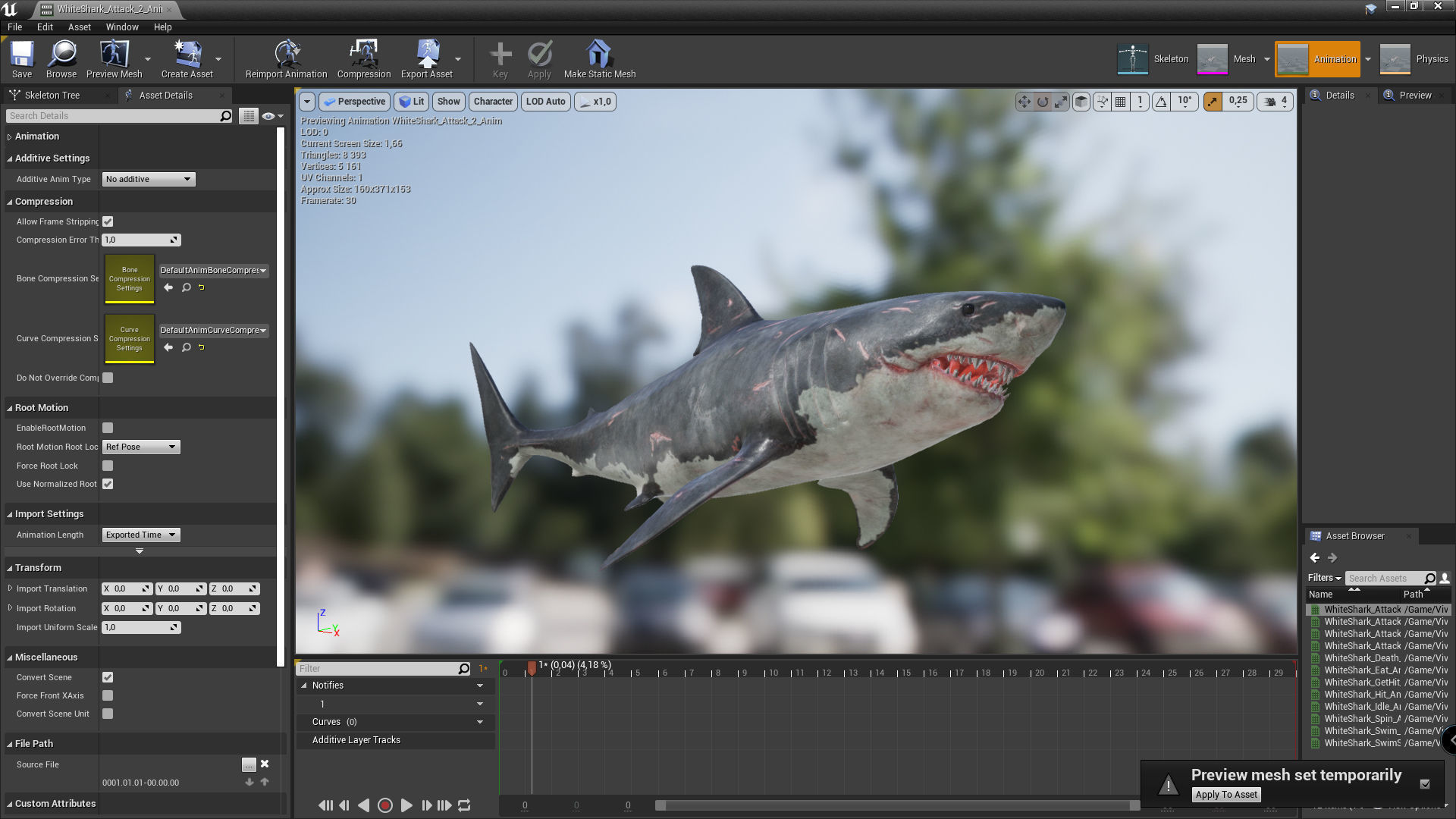Toggle surface snapping in viewport

1102,102
